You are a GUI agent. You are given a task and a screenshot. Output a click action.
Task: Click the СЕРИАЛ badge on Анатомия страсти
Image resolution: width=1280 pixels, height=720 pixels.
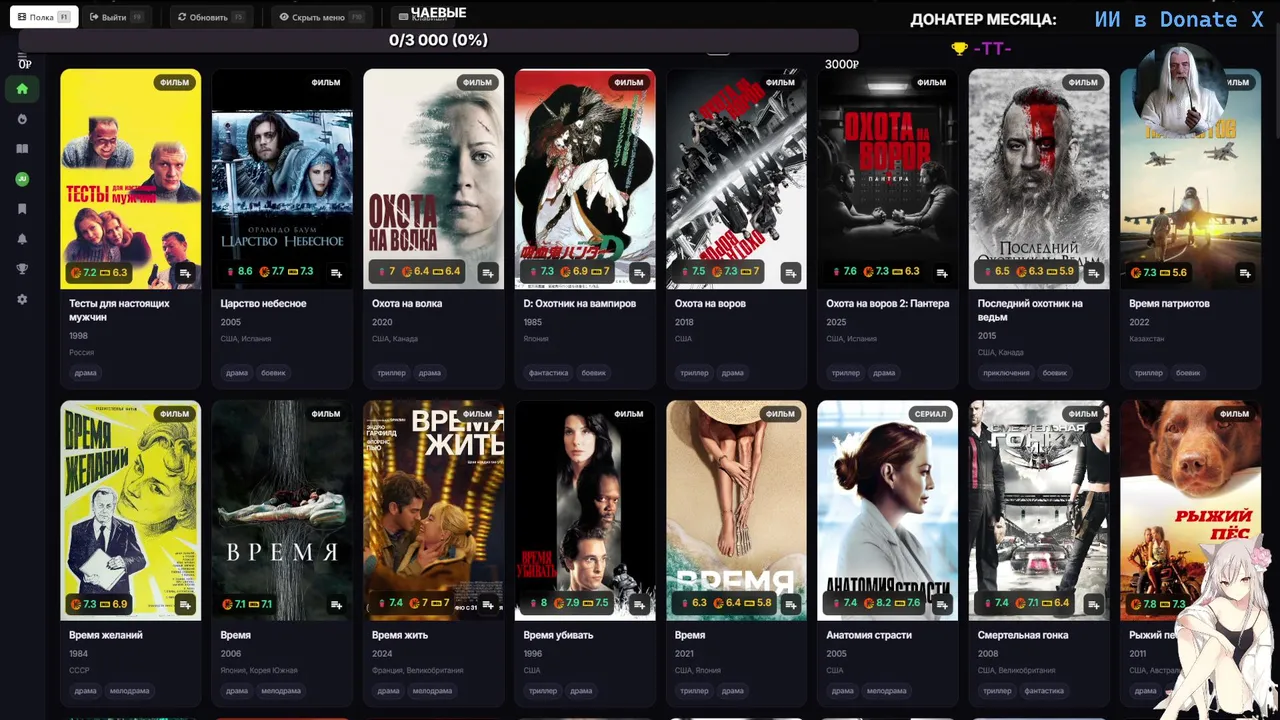click(930, 414)
